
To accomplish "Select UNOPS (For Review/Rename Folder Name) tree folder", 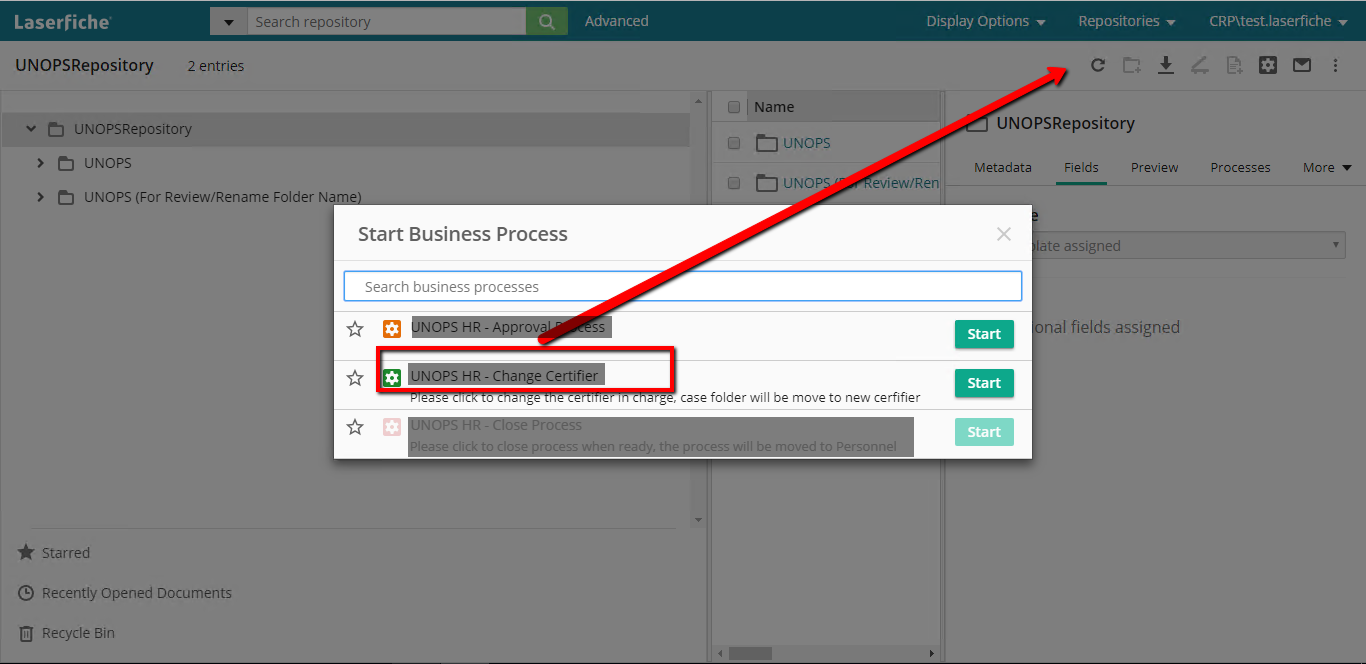I will [x=223, y=197].
